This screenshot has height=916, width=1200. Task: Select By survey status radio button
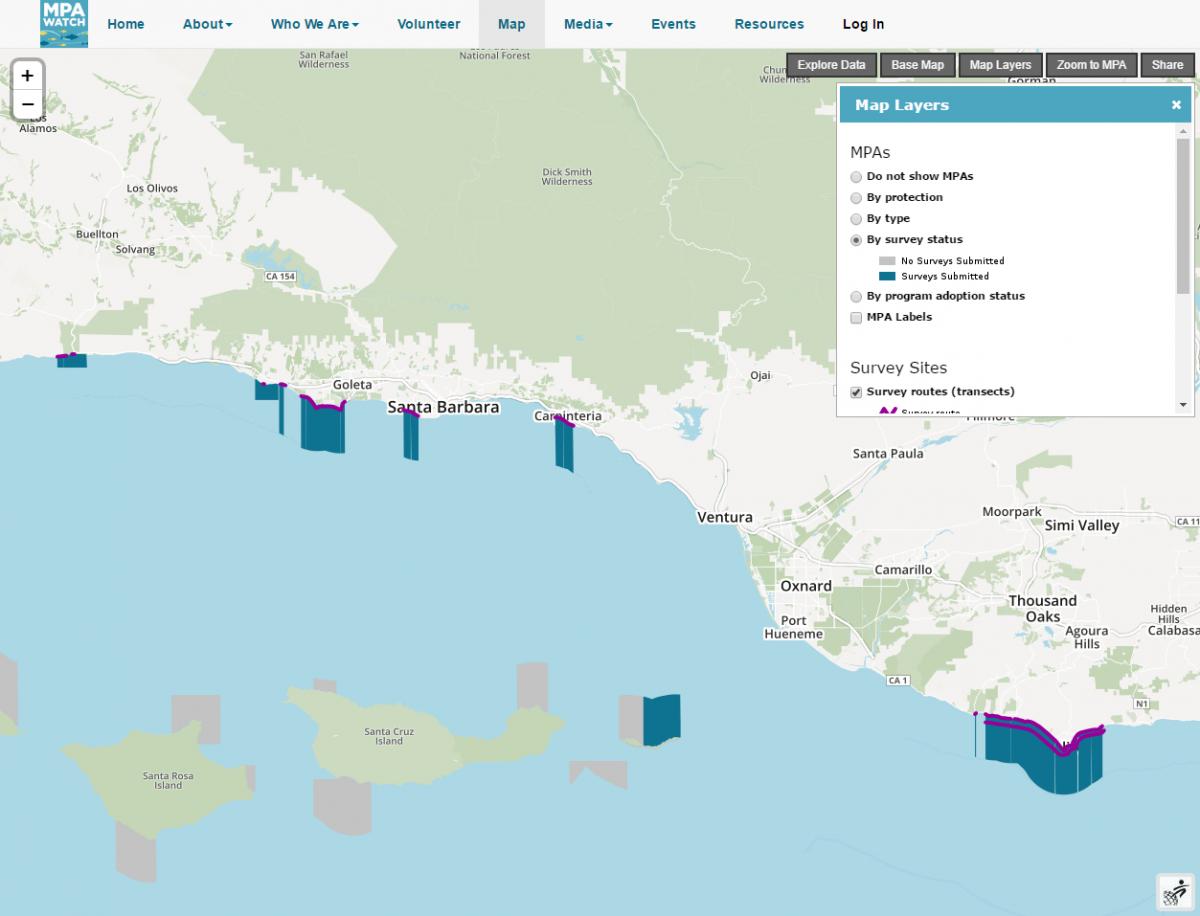pos(856,240)
